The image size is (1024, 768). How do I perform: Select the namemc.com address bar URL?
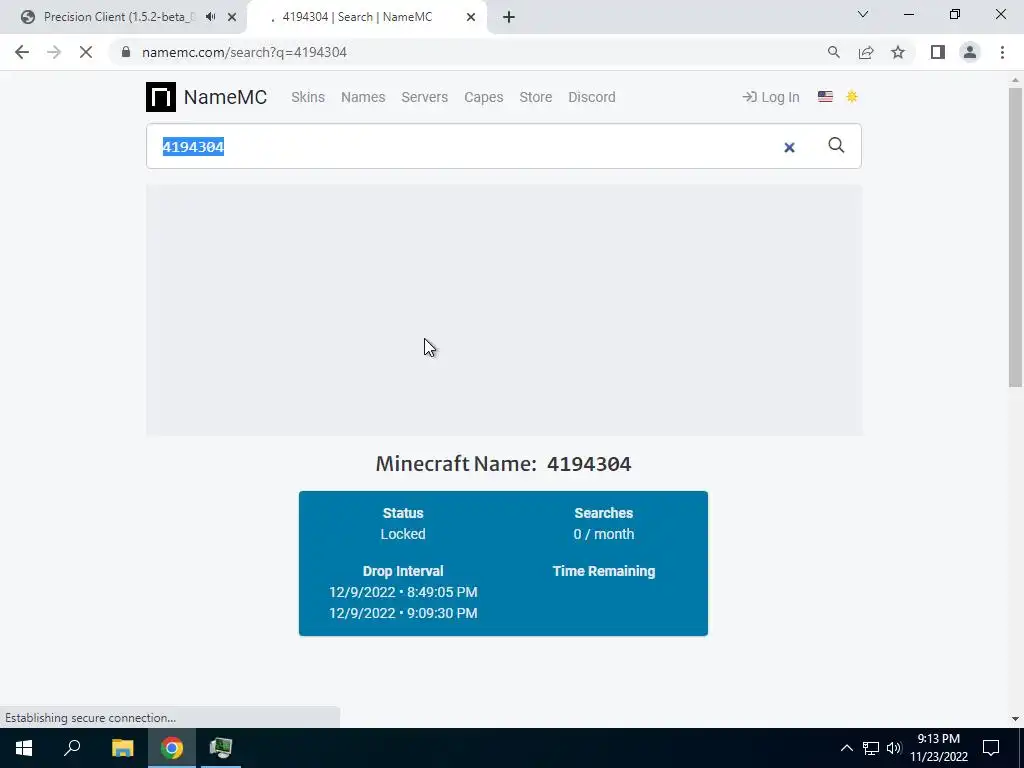point(244,52)
